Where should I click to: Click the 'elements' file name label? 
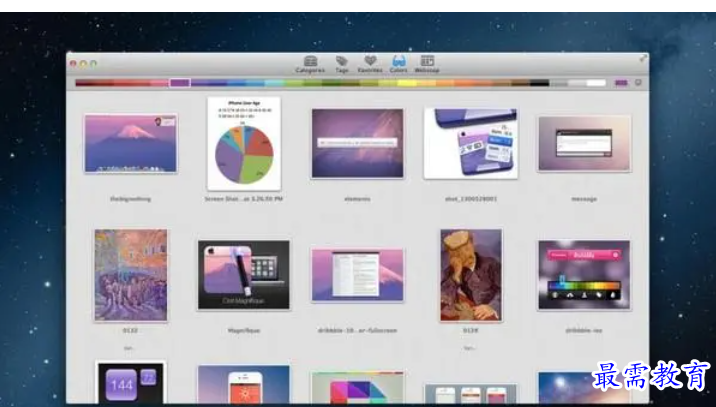(358, 199)
